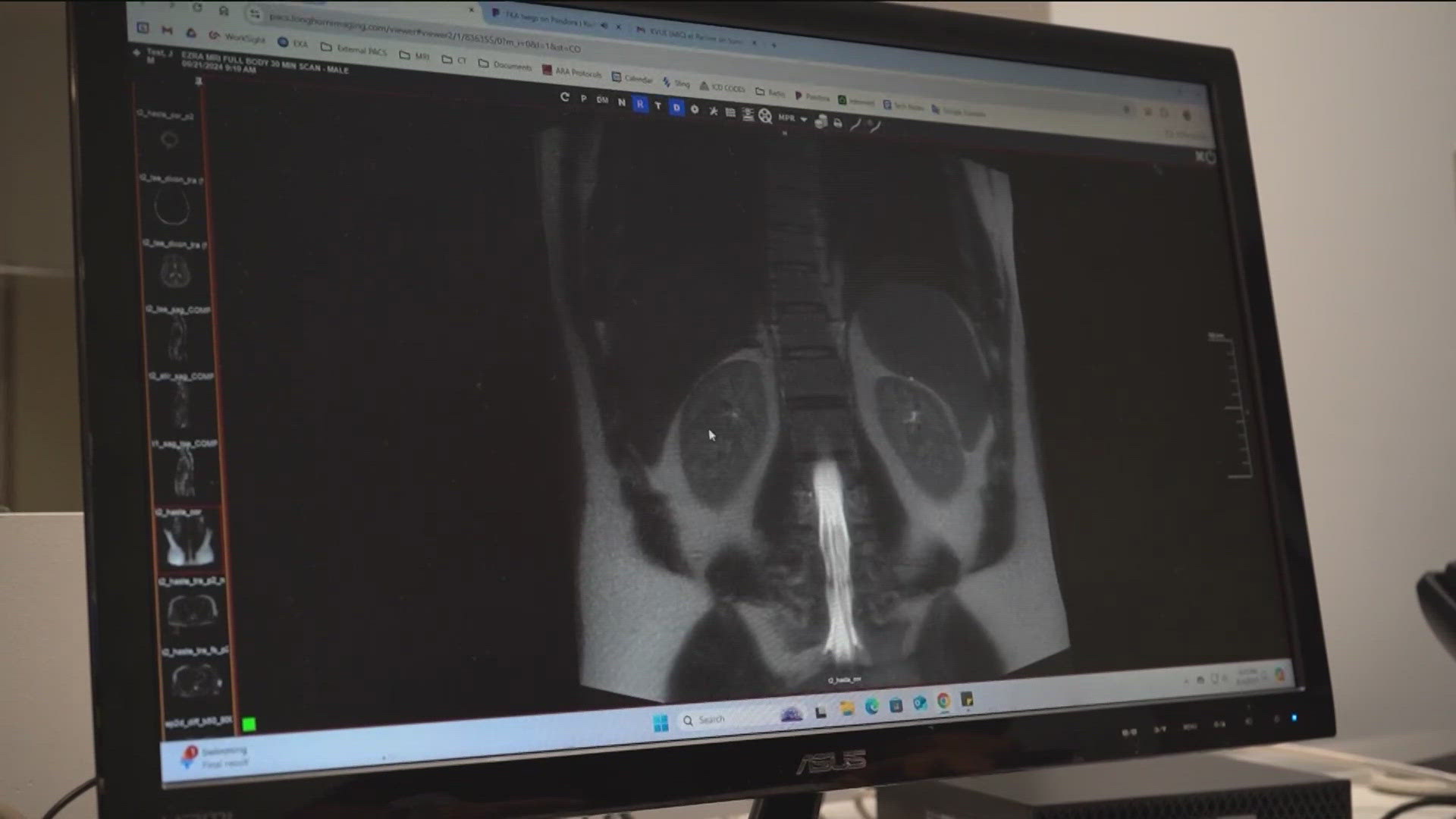
Task: Open the MRI bookmark folder
Action: [x=415, y=55]
